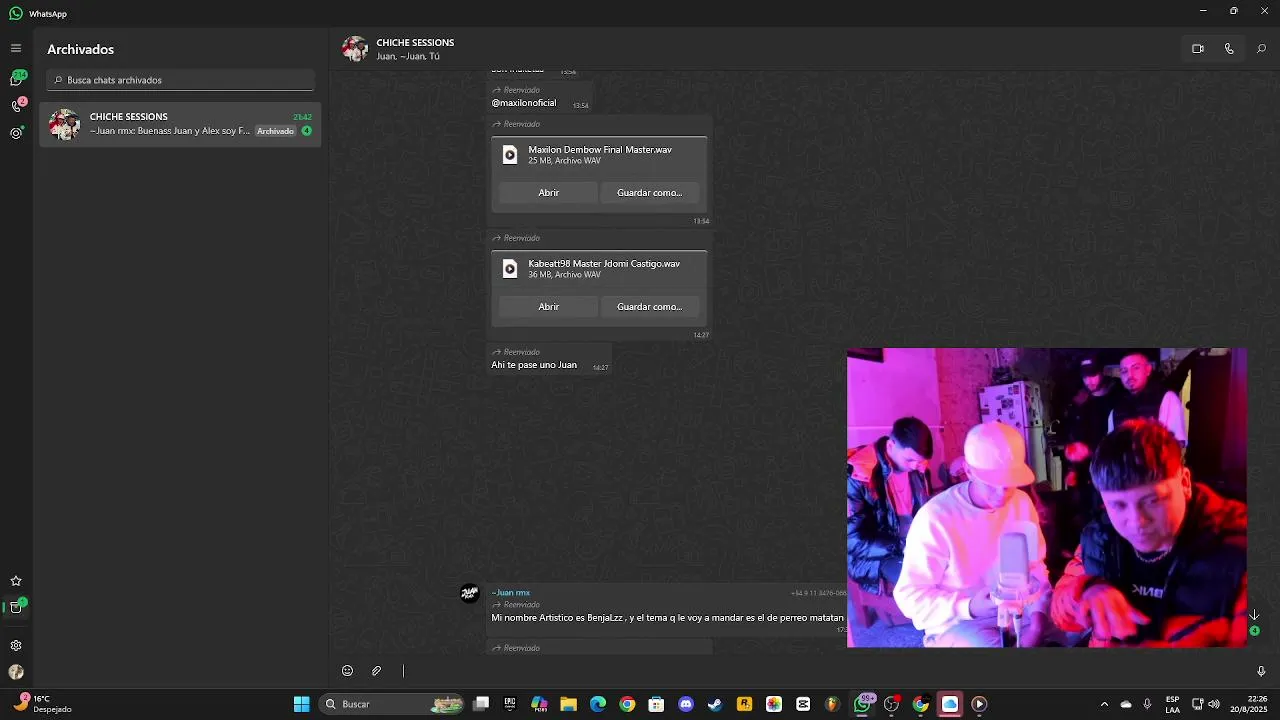1280x720 pixels.
Task: Open the CHICHE SESSIONS group avatar in header
Action: click(x=355, y=49)
